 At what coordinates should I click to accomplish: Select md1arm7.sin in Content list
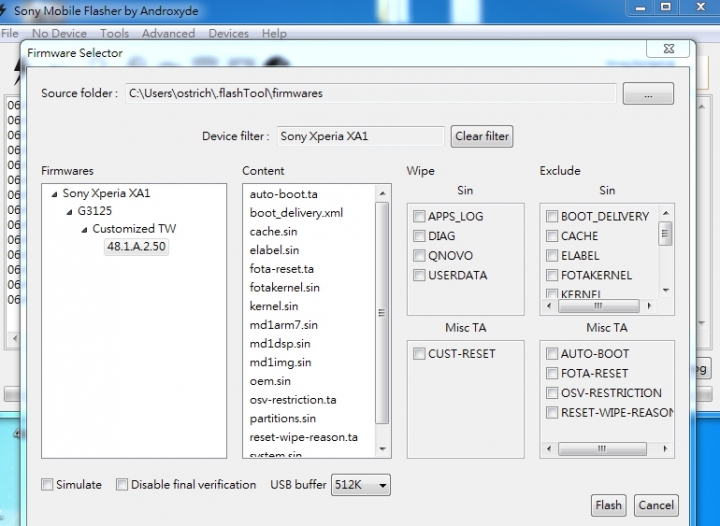coord(283,325)
